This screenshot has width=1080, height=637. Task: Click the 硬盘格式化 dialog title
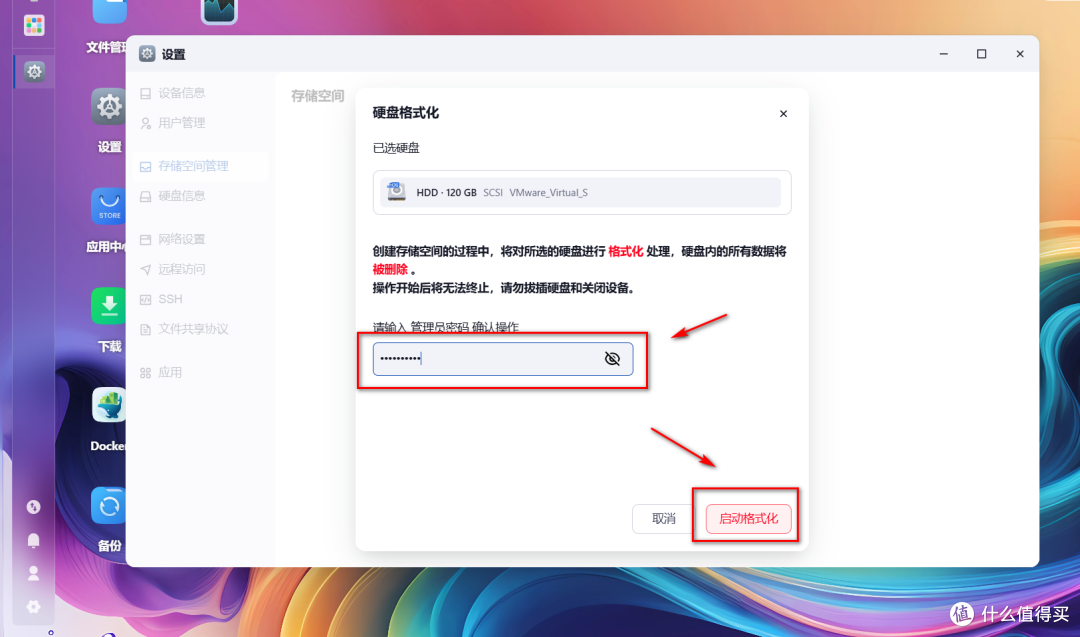tap(406, 113)
